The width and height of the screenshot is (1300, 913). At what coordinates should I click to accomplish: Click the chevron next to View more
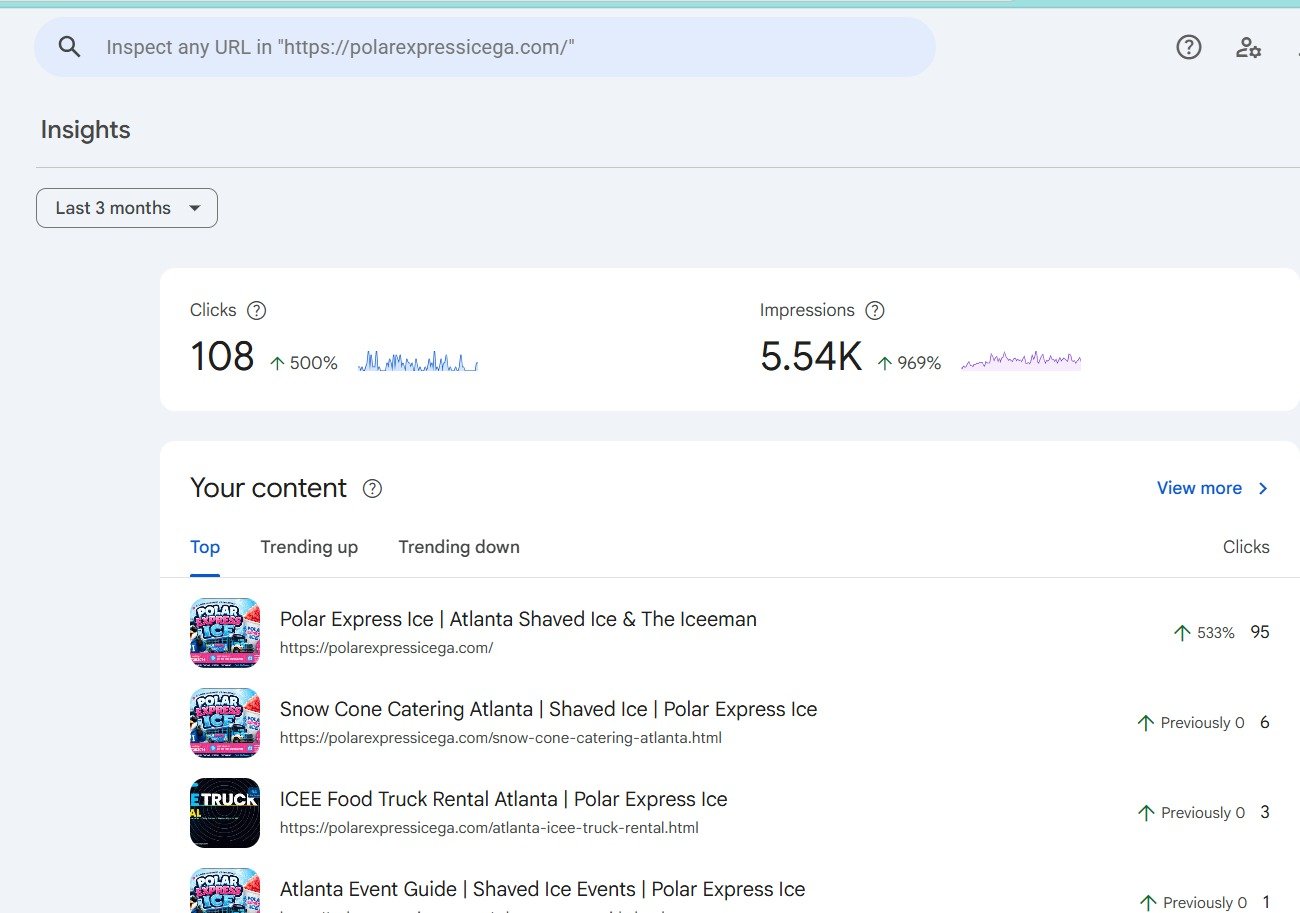[1263, 488]
